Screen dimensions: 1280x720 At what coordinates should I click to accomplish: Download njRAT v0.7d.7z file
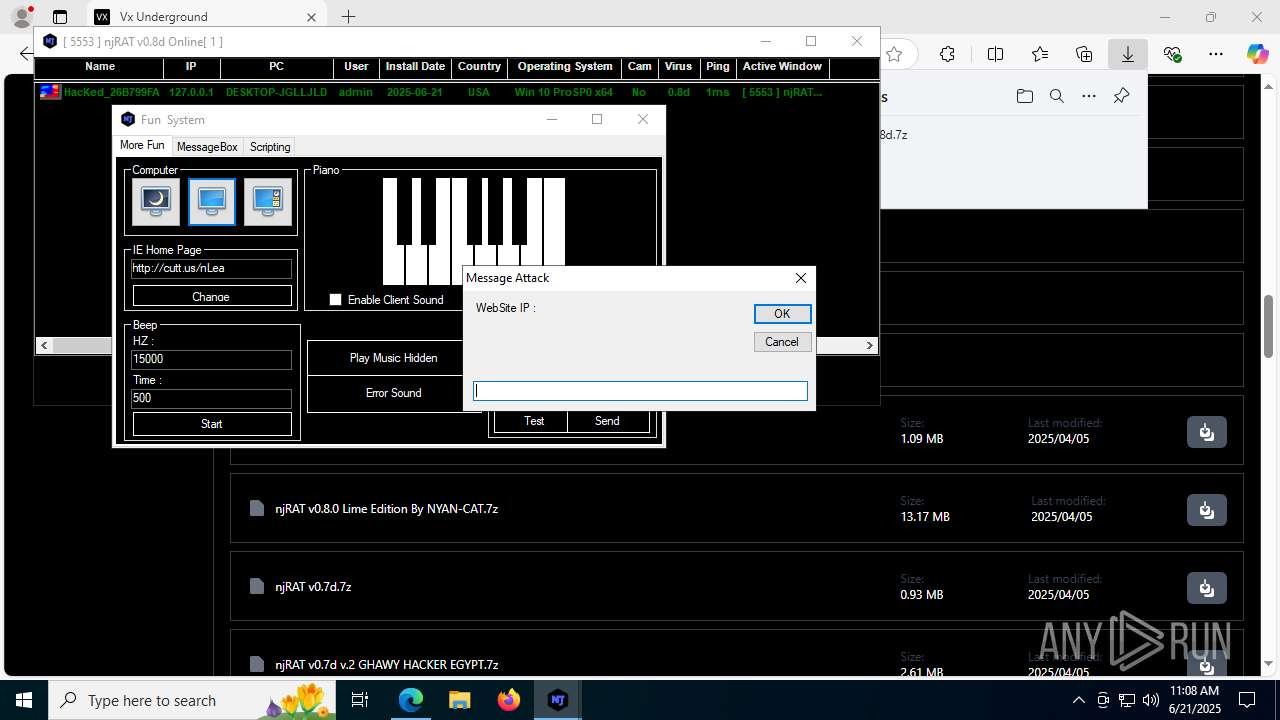1207,587
